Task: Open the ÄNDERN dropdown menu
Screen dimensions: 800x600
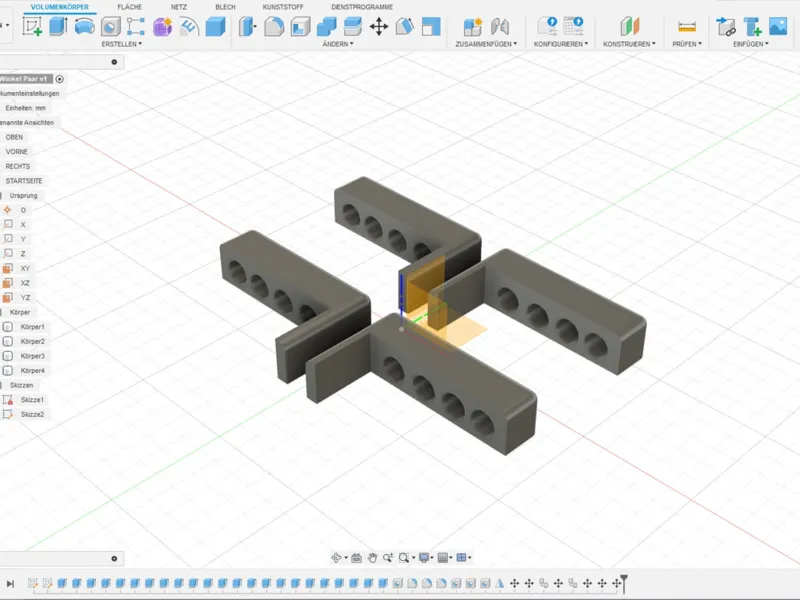Action: [338, 44]
